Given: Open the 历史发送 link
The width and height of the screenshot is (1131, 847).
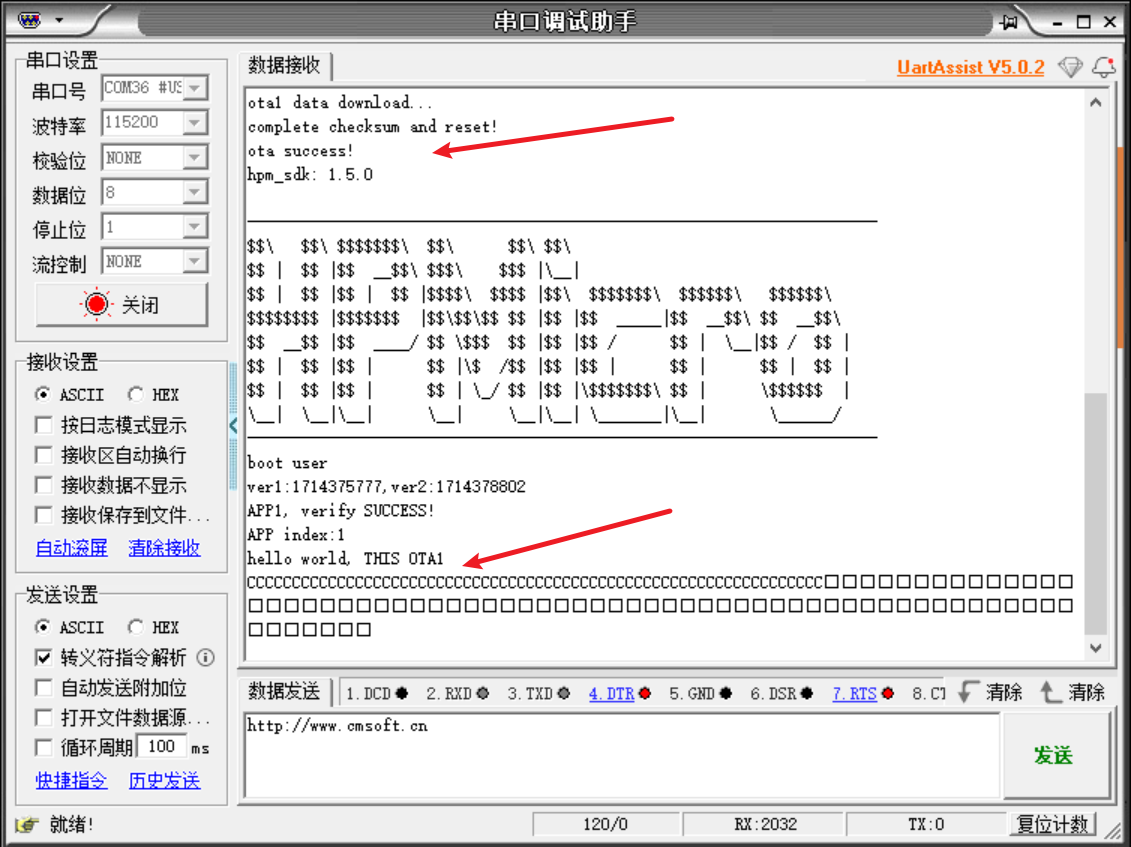Looking at the screenshot, I should point(164,780).
